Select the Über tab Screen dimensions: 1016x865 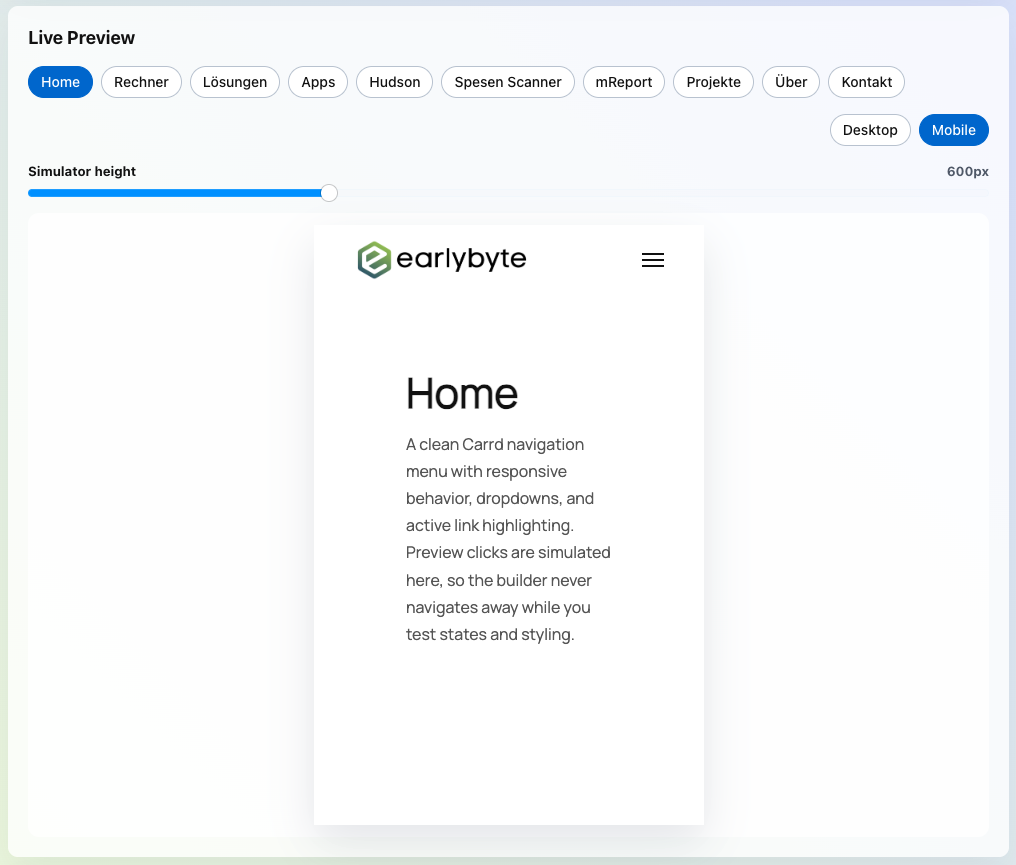click(791, 82)
